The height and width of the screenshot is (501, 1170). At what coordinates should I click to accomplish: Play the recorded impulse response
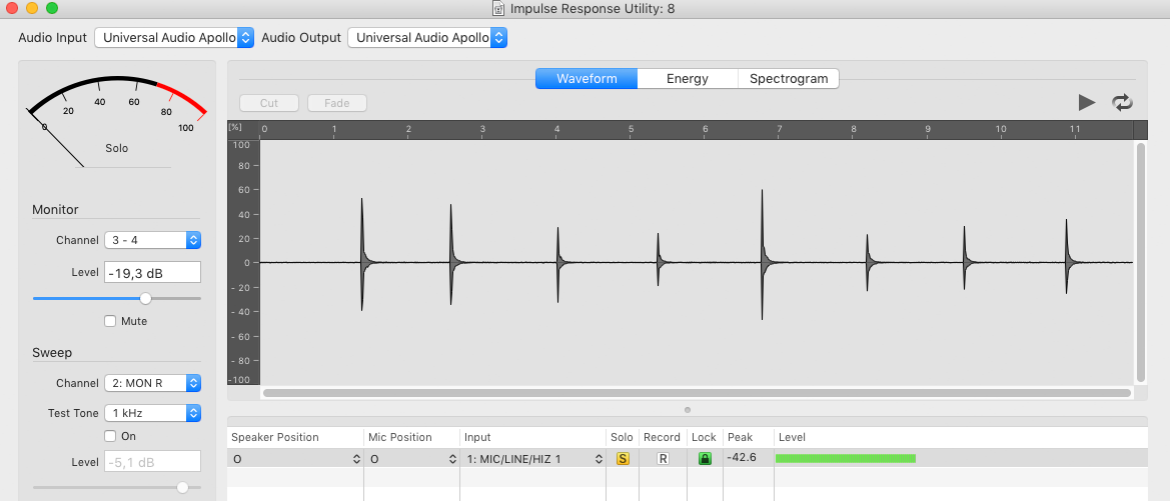click(1086, 102)
